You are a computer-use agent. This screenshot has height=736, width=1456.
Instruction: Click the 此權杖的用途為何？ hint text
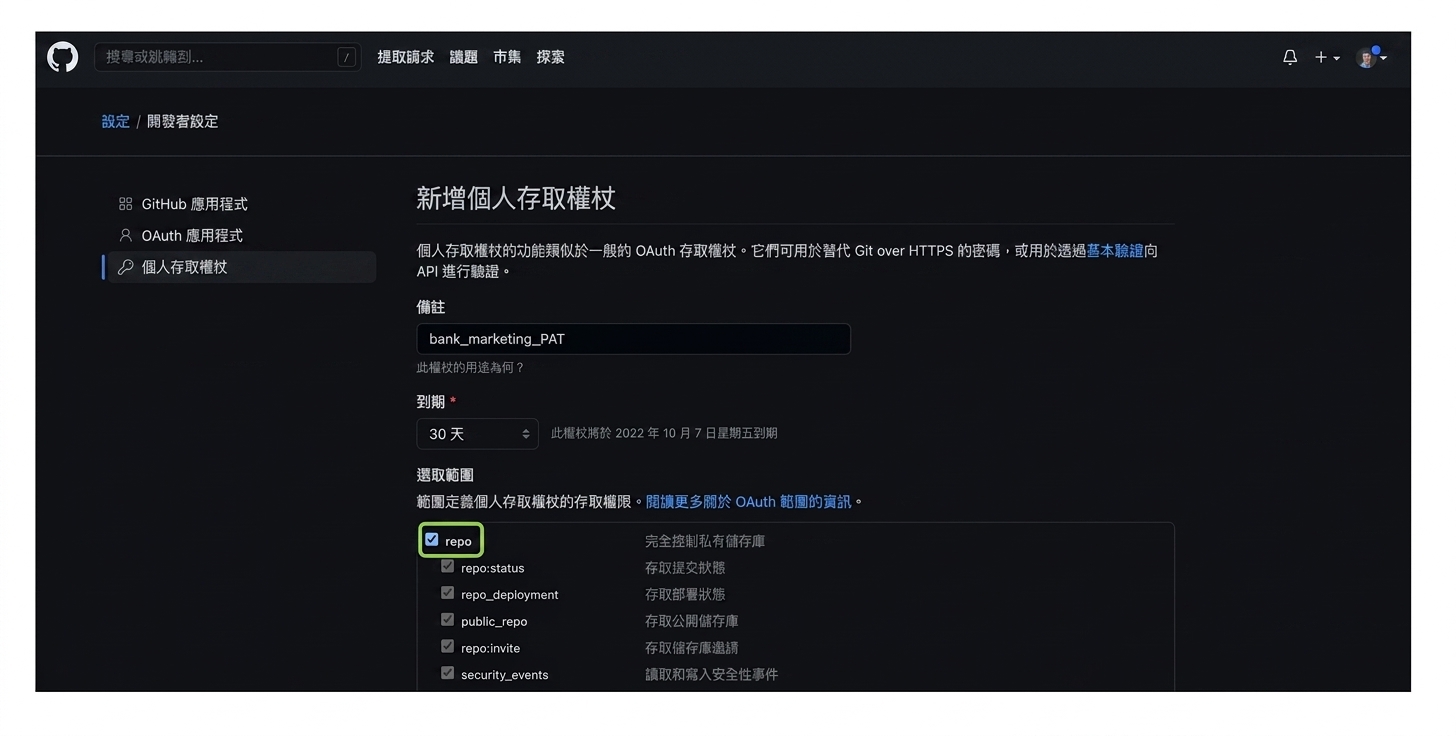coord(470,368)
